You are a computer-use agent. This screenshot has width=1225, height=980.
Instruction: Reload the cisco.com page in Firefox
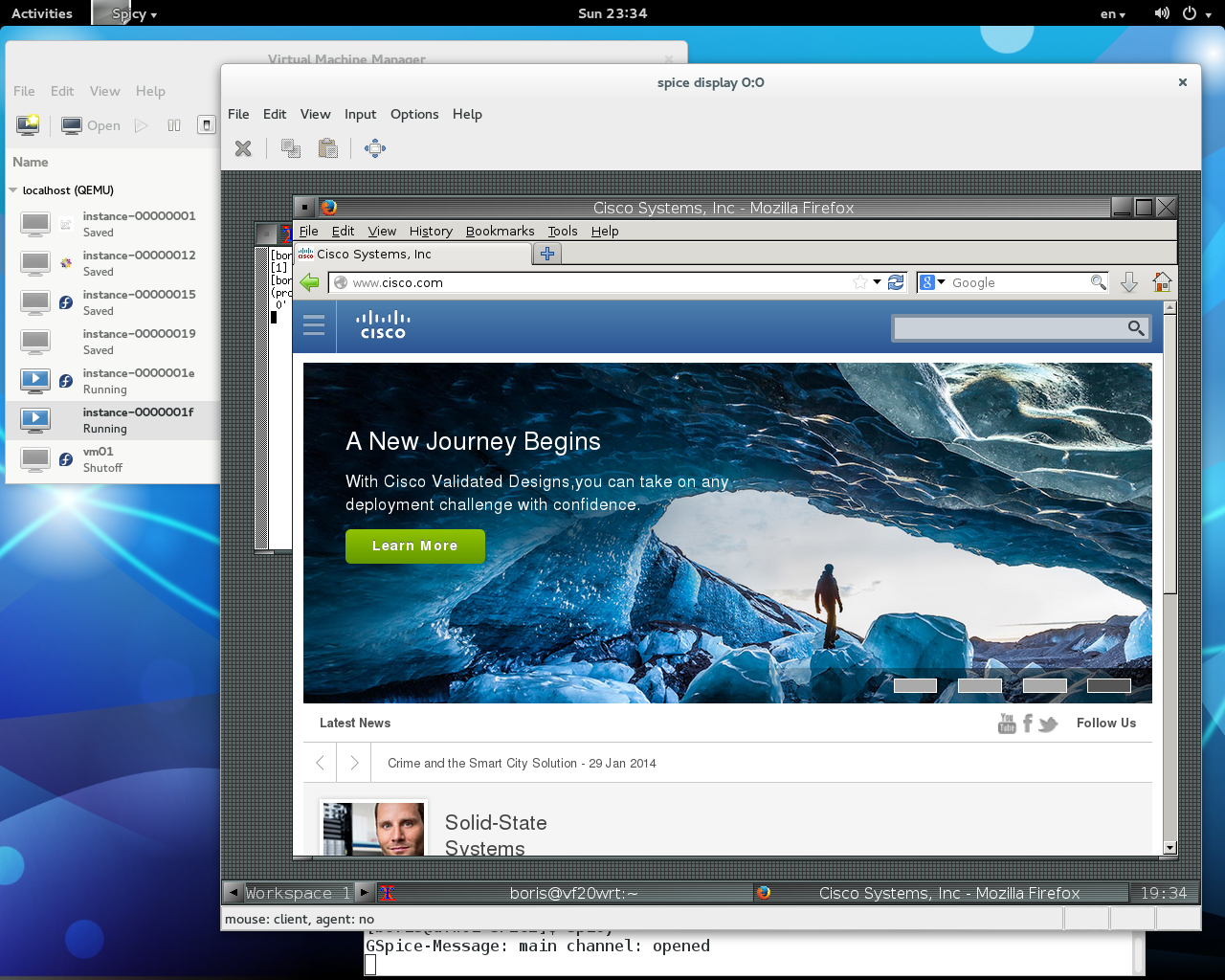coord(896,281)
